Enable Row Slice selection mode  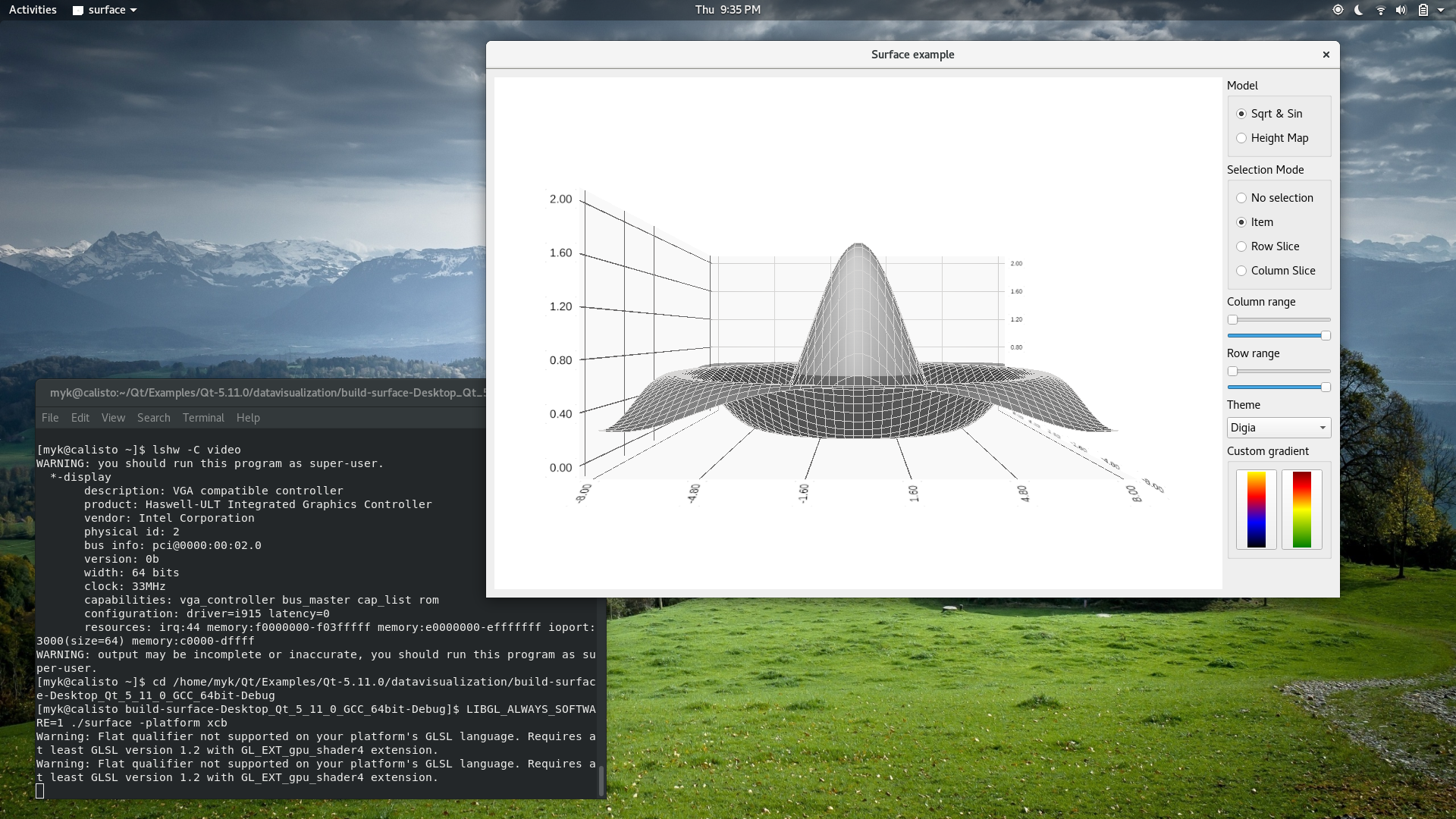coord(1241,246)
